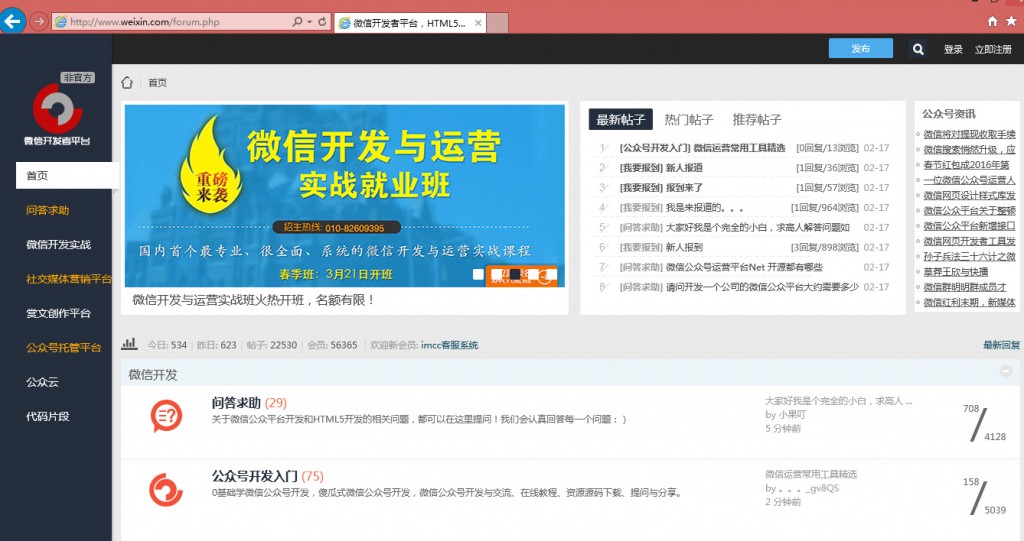This screenshot has height=541, width=1024.
Task: Click the browser forward arrow button
Action: [39, 22]
